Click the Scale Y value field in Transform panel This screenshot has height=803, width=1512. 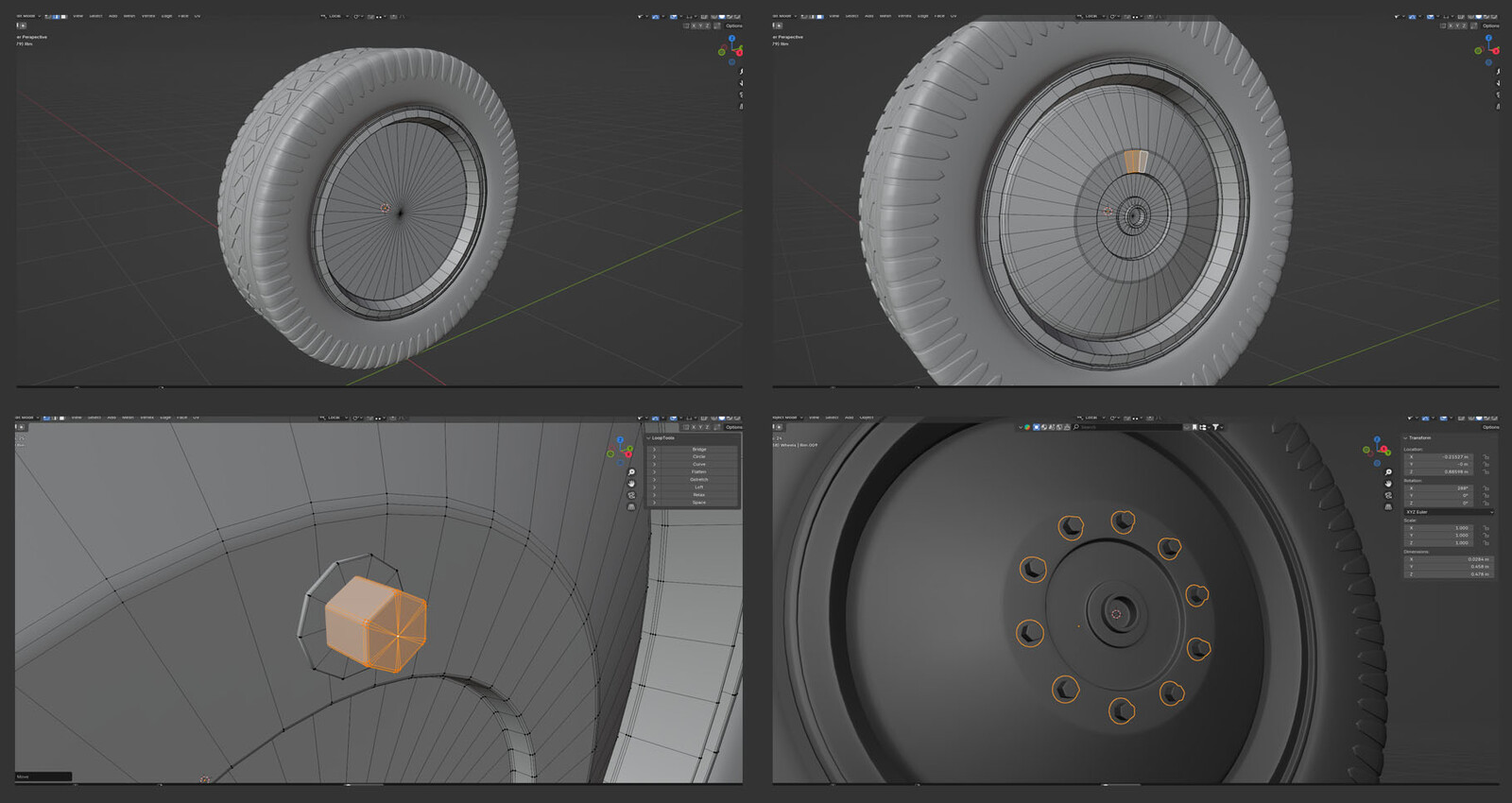(1439, 536)
